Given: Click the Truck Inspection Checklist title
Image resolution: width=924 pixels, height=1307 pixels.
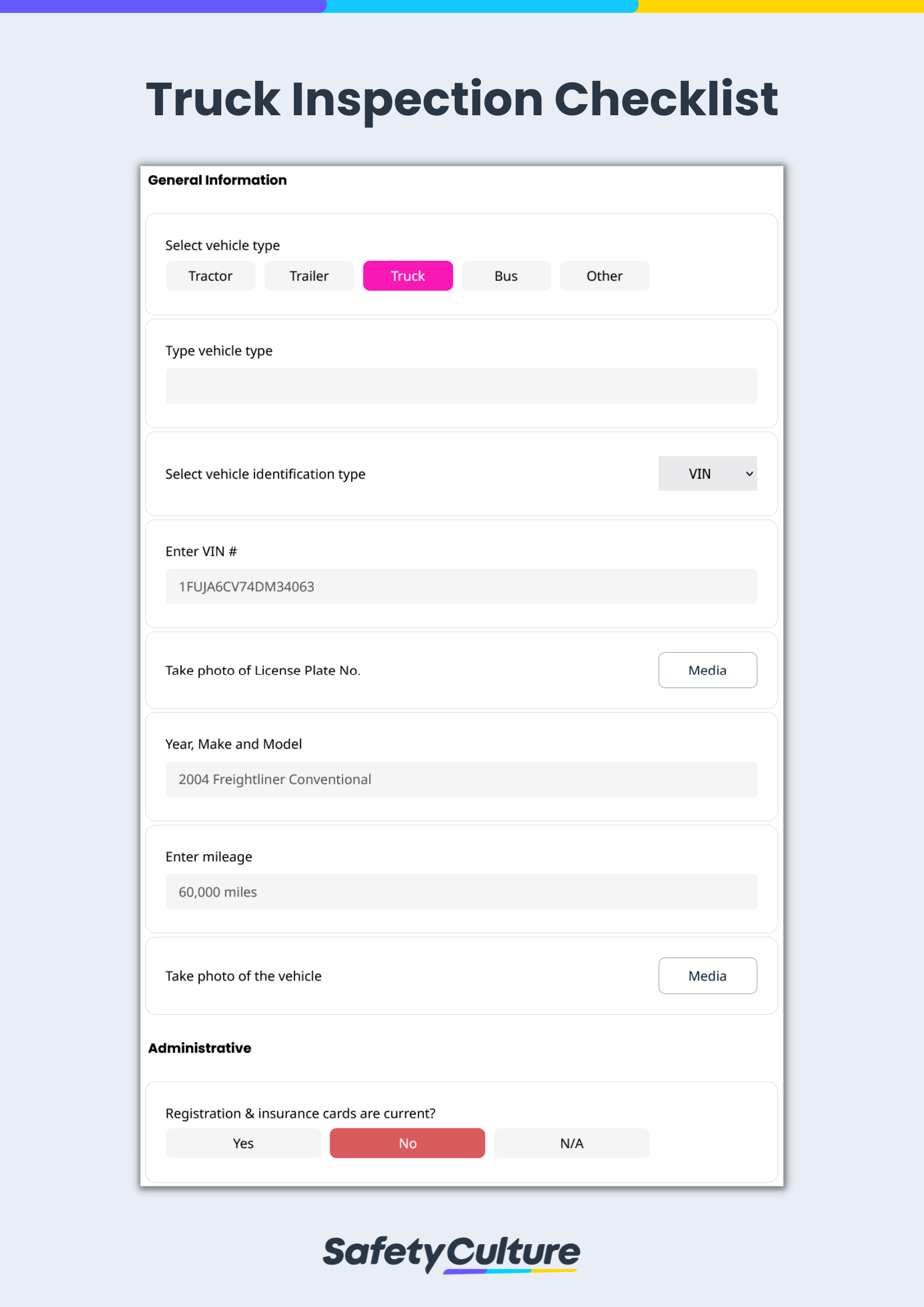Looking at the screenshot, I should point(462,100).
